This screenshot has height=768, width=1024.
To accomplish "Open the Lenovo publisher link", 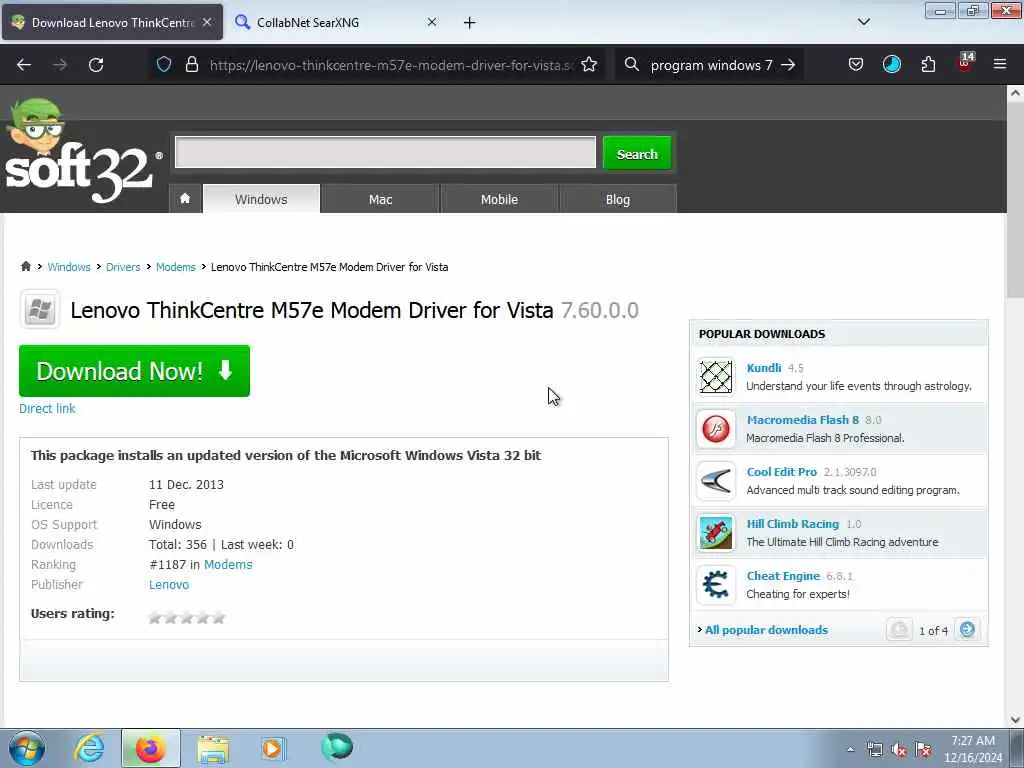I will coord(168,584).
